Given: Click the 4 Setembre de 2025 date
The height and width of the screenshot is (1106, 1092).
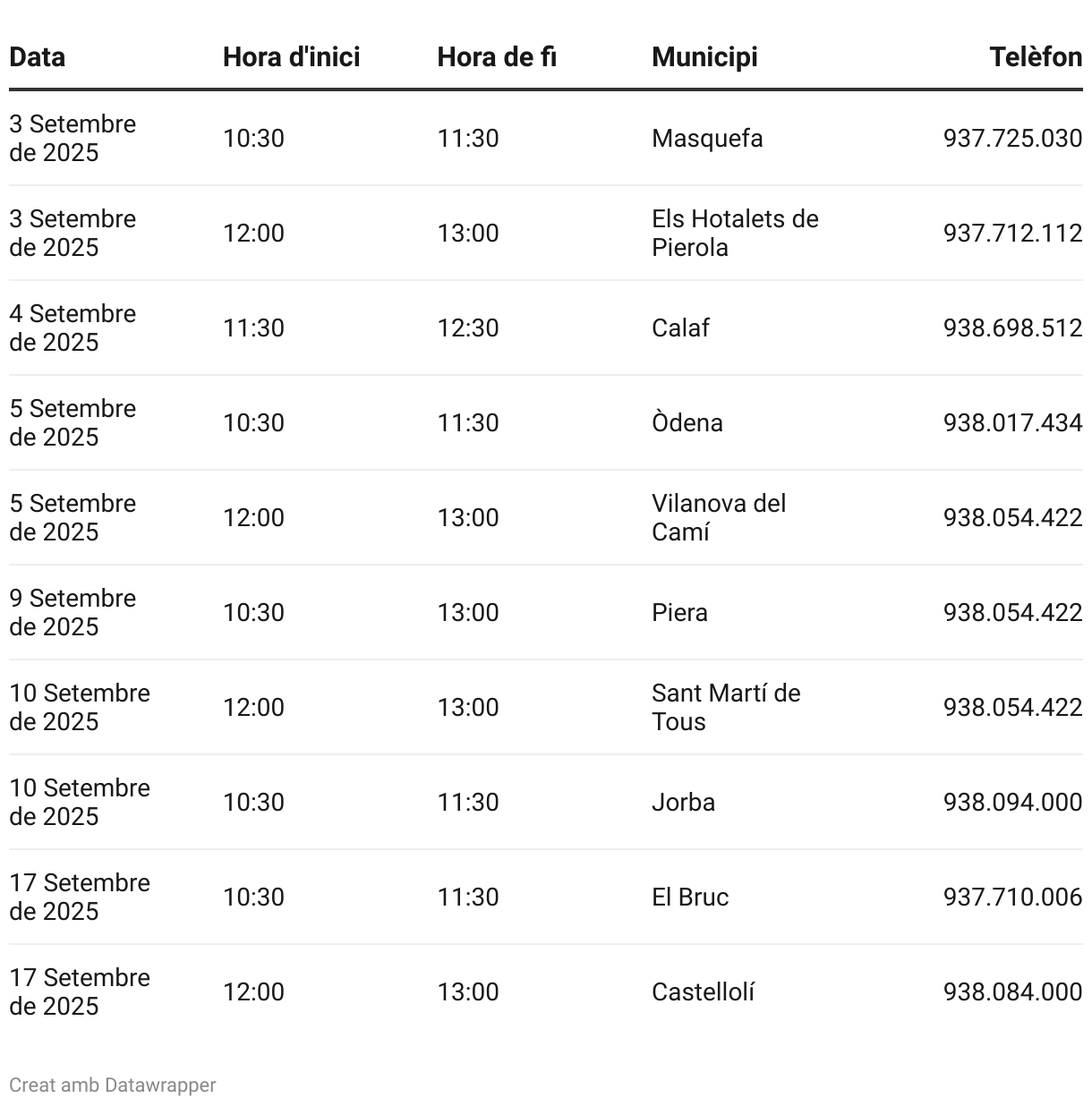Looking at the screenshot, I should [x=73, y=328].
